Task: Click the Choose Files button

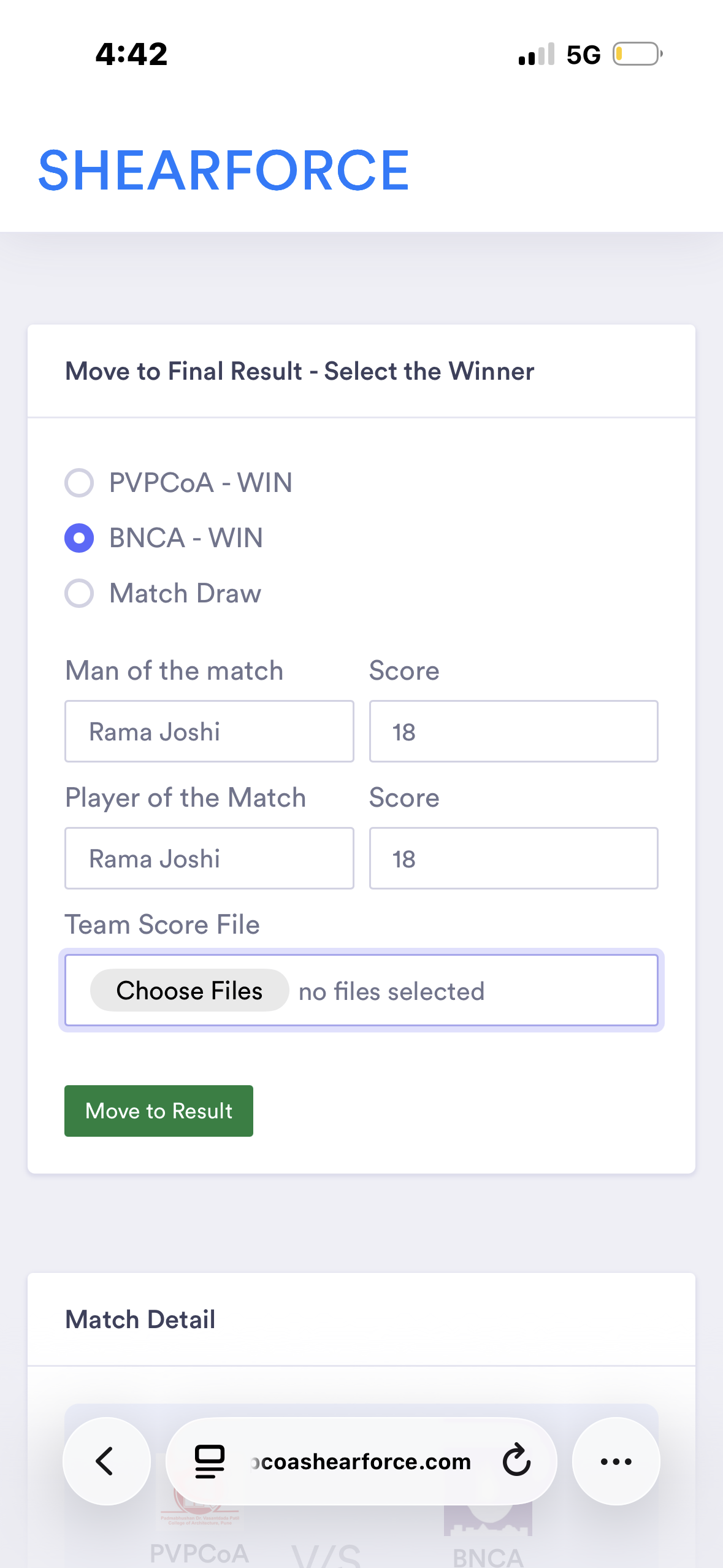Action: click(189, 990)
